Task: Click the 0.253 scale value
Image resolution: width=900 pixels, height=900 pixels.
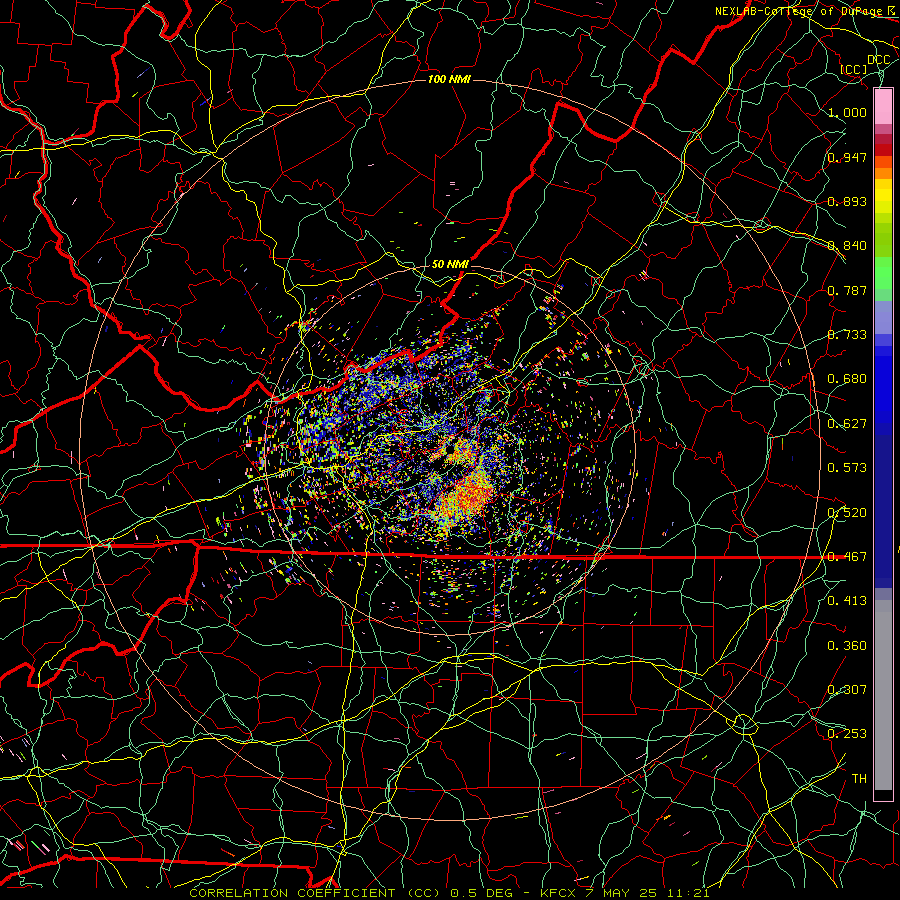Action: 847,734
